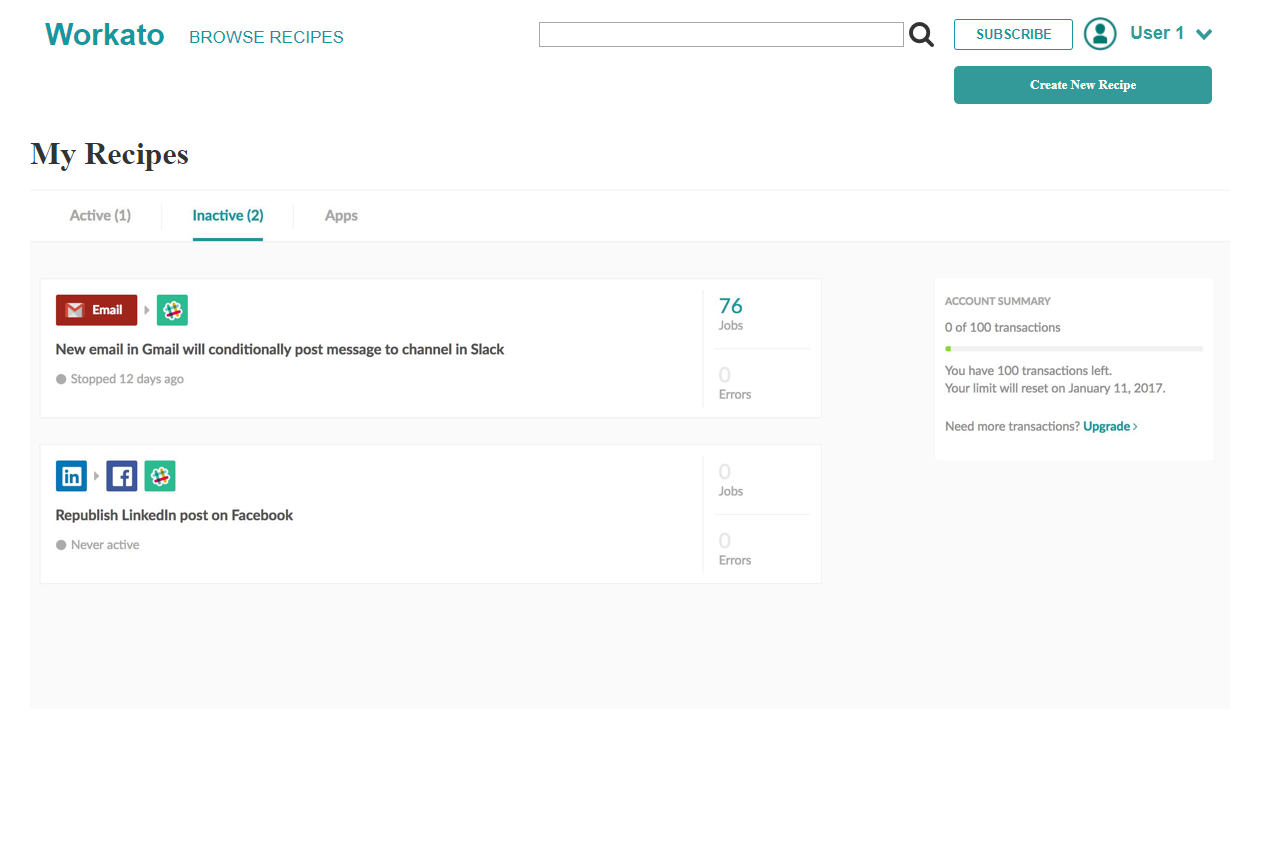The height and width of the screenshot is (858, 1288).
Task: Click the Stopped 12 days ago status text
Action: 127,380
